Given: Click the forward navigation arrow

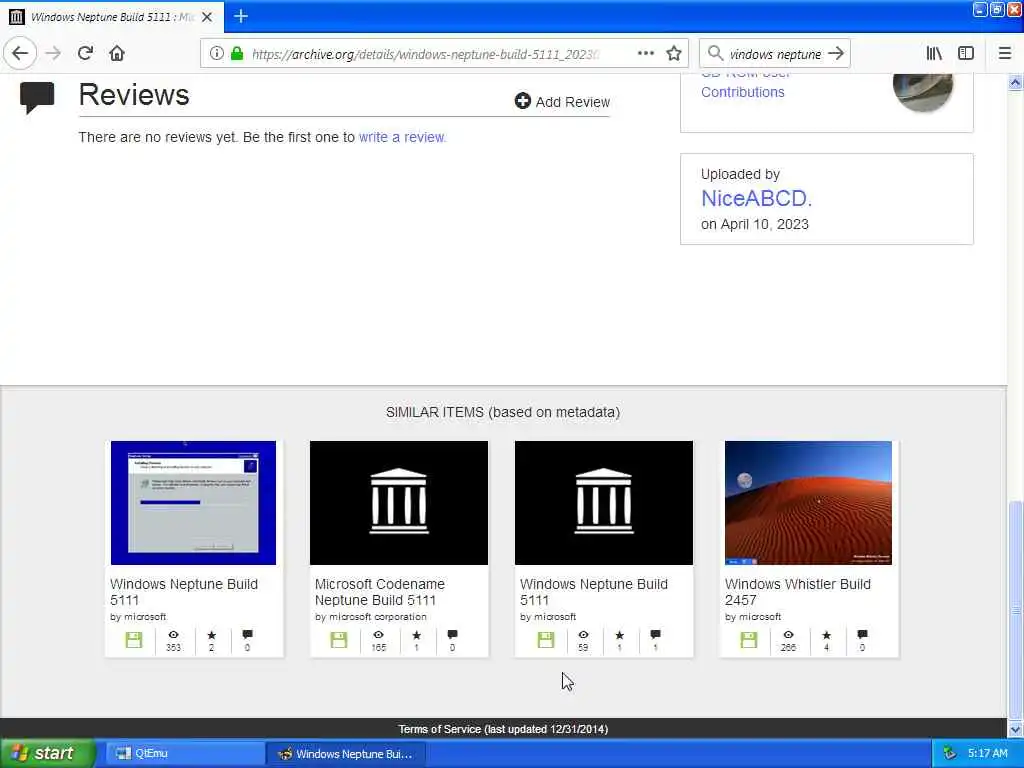Looking at the screenshot, I should point(54,54).
